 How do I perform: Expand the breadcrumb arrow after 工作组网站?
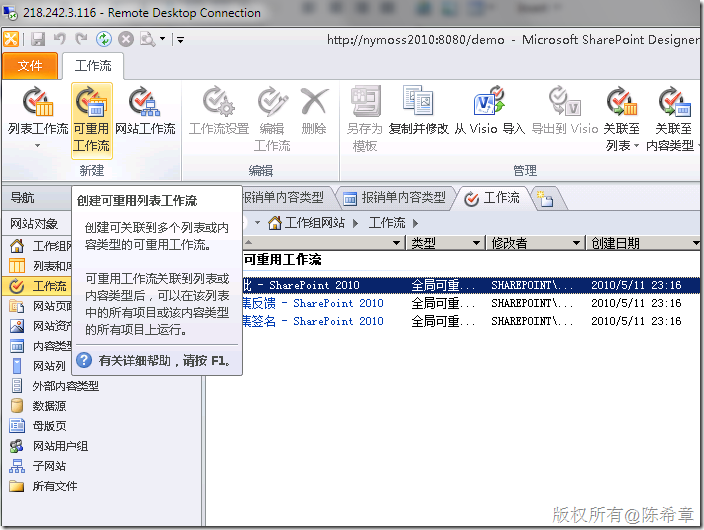356,223
